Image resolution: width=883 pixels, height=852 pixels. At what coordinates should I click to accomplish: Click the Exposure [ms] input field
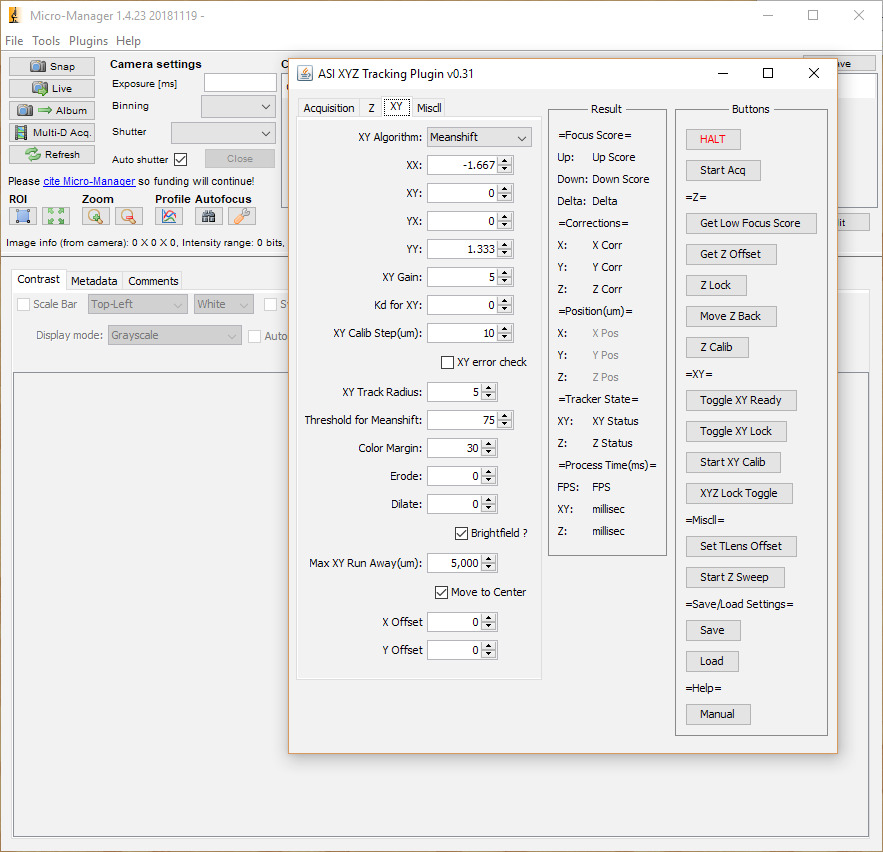click(x=240, y=83)
